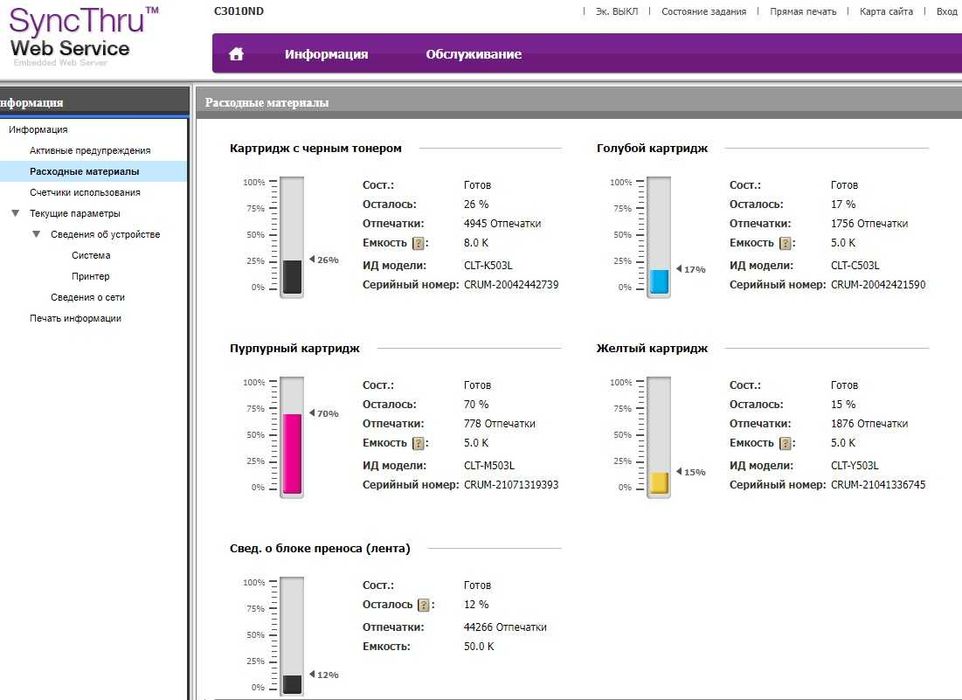
Task: Open Активные предупреждения page
Action: 90,150
